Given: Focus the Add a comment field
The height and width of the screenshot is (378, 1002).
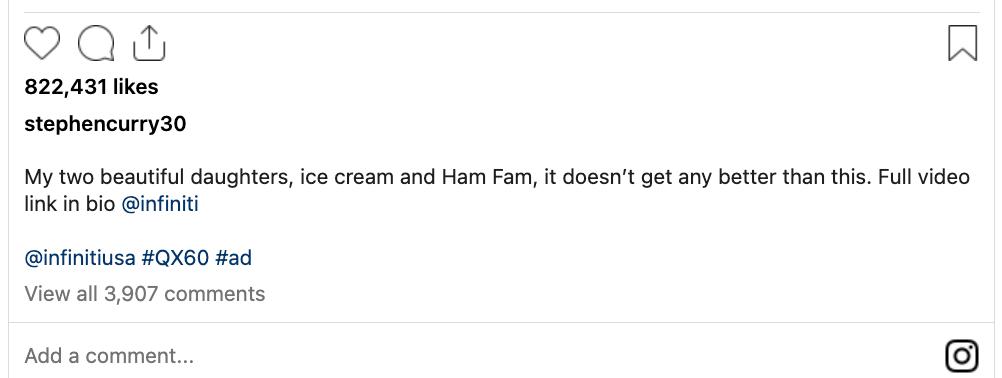Looking at the screenshot, I should (x=479, y=356).
